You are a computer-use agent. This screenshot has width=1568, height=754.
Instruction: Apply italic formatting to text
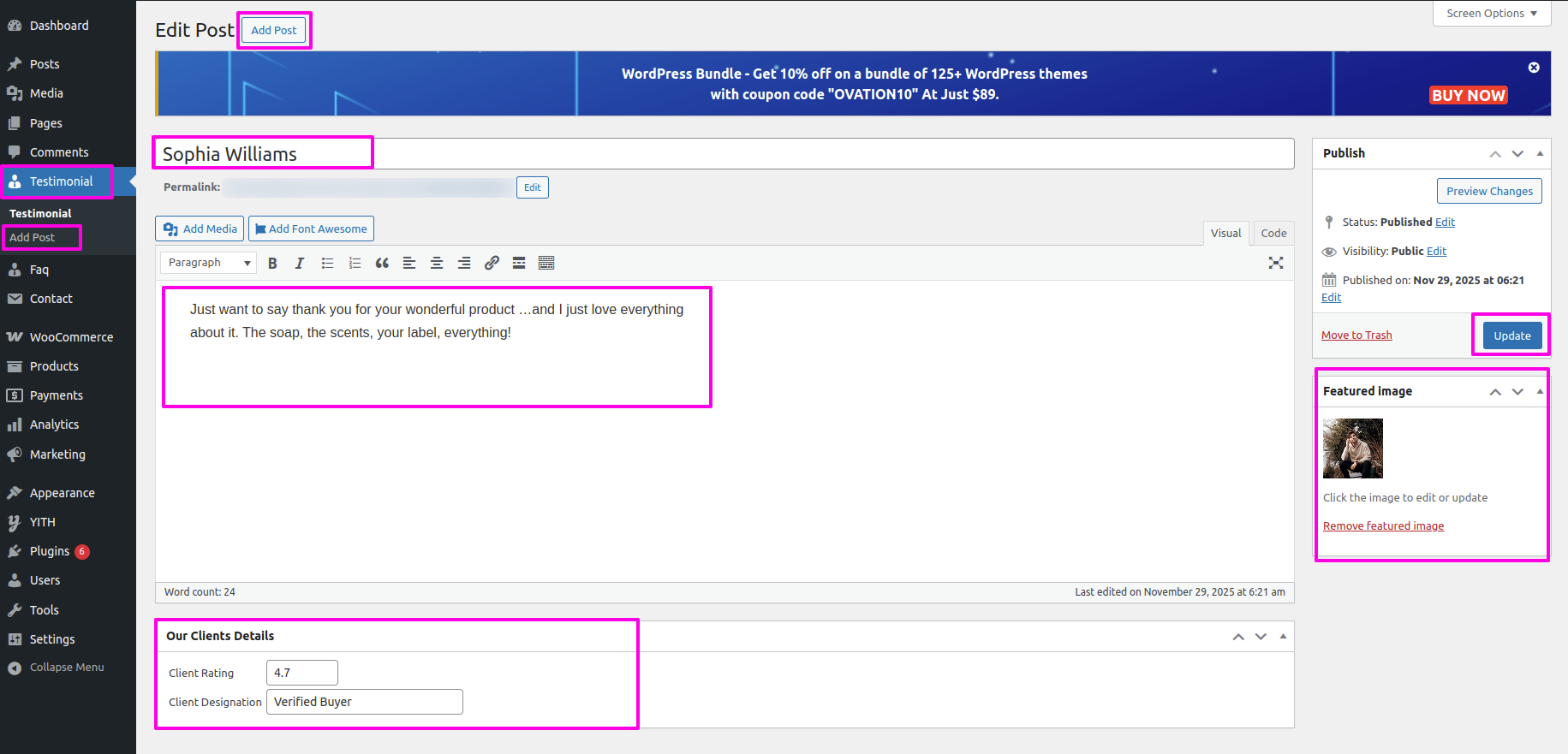tap(300, 264)
